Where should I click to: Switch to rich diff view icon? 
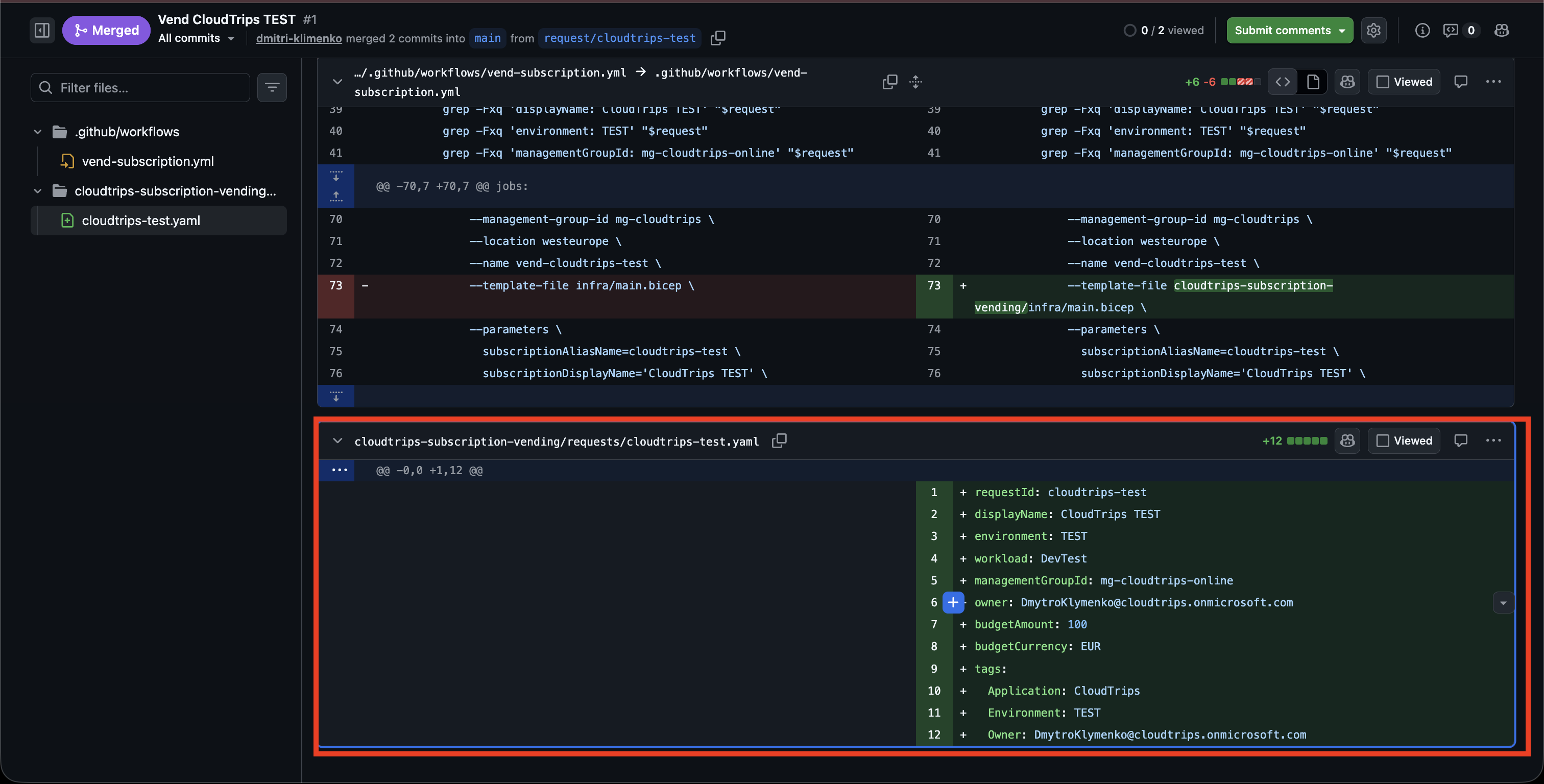[x=1313, y=82]
